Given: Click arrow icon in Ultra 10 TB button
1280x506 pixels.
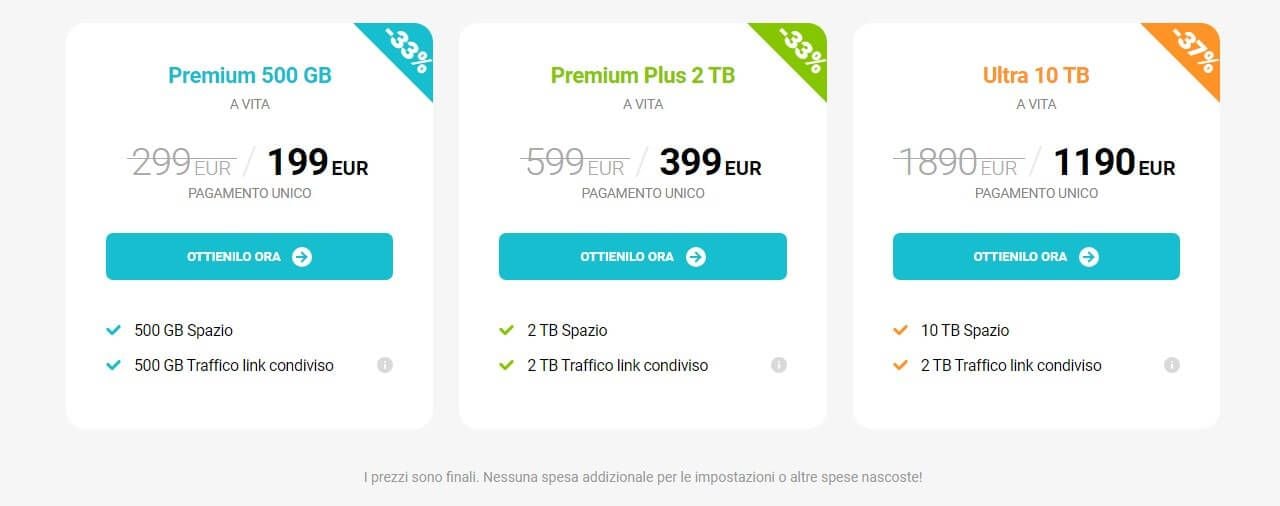Looking at the screenshot, I should pyautogui.click(x=1089, y=257).
